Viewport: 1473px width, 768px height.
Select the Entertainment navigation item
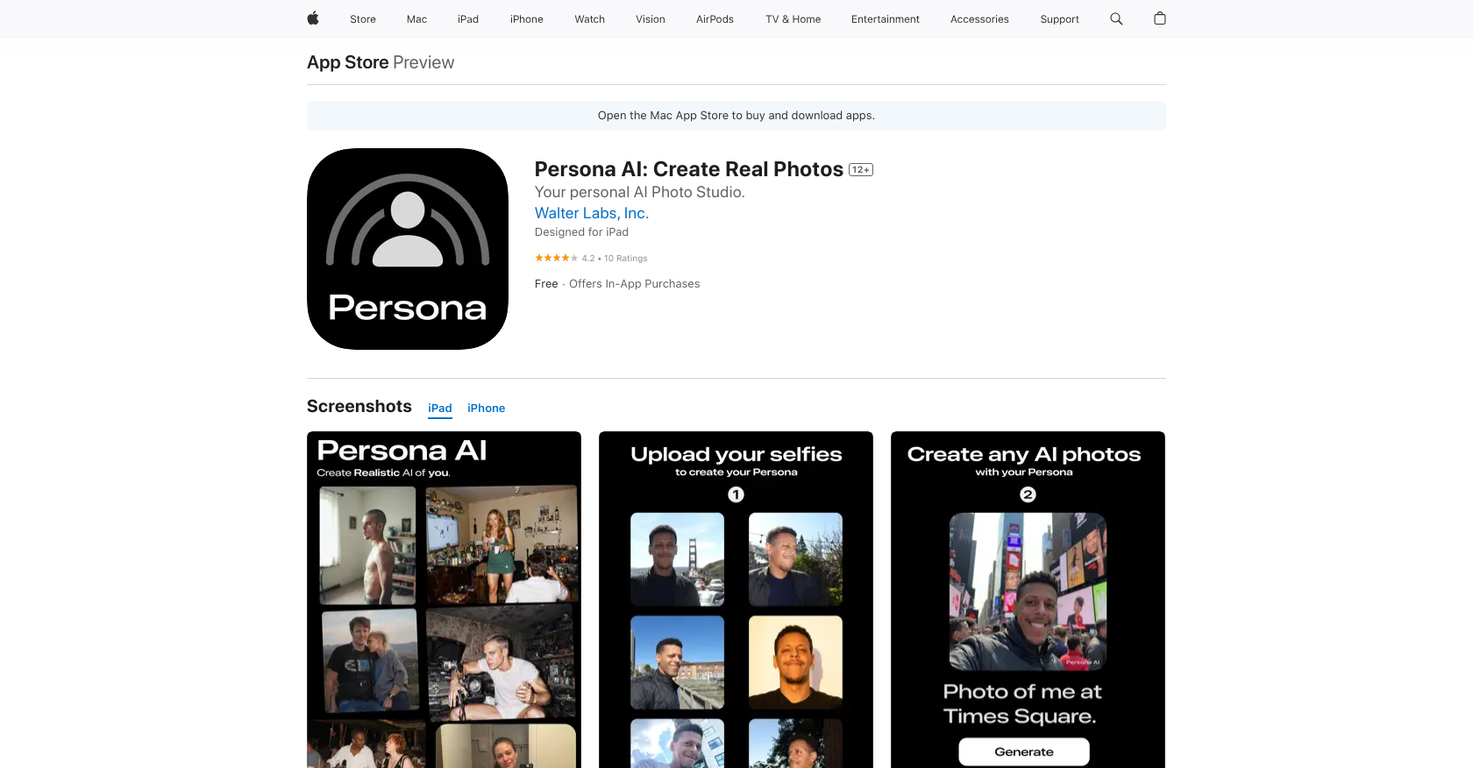(x=884, y=19)
